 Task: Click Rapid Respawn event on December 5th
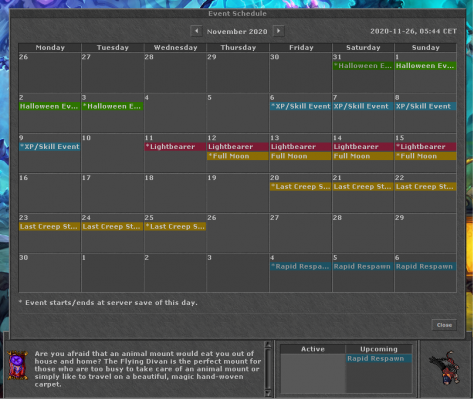click(x=363, y=266)
